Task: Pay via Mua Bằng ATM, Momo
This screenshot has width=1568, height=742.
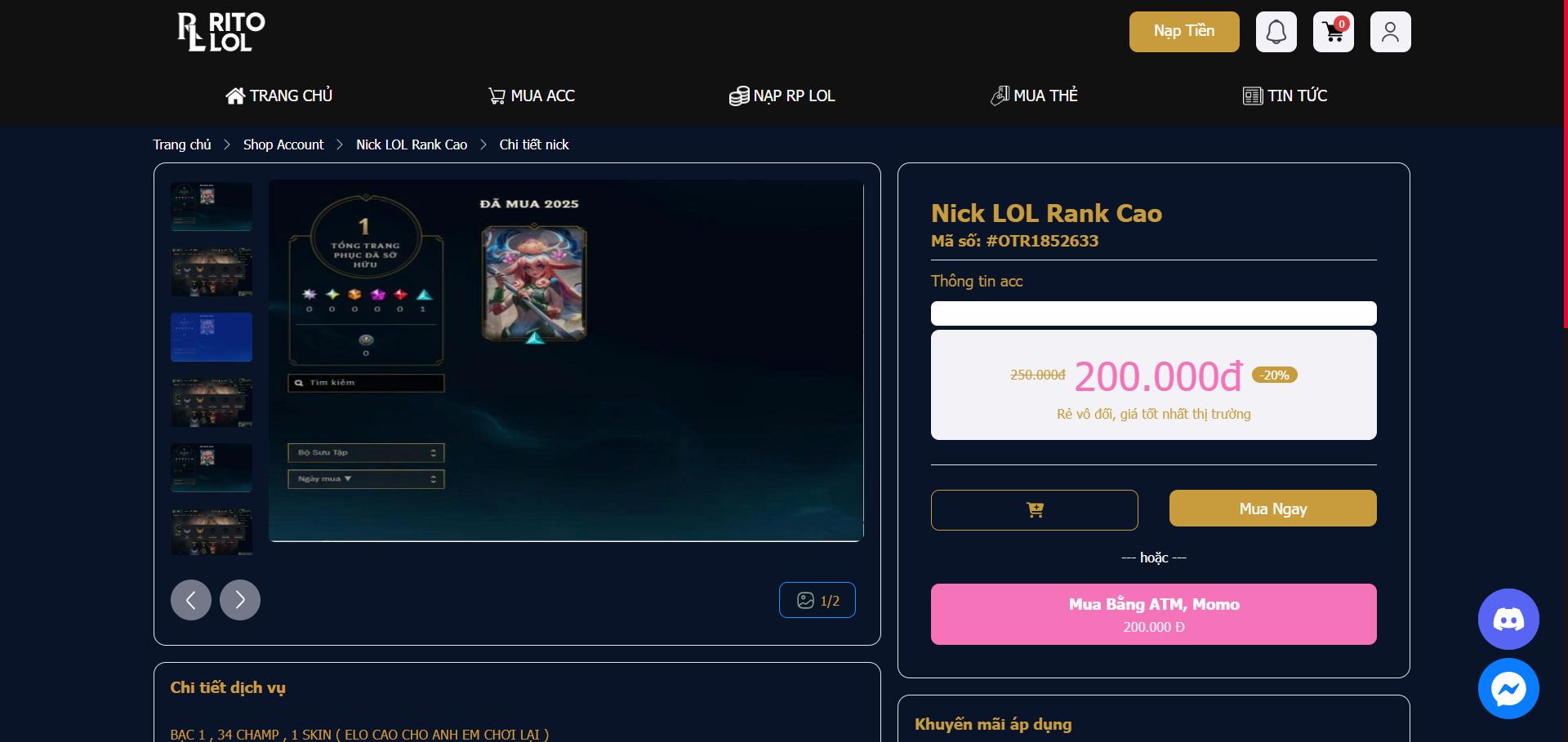Action: click(1153, 614)
